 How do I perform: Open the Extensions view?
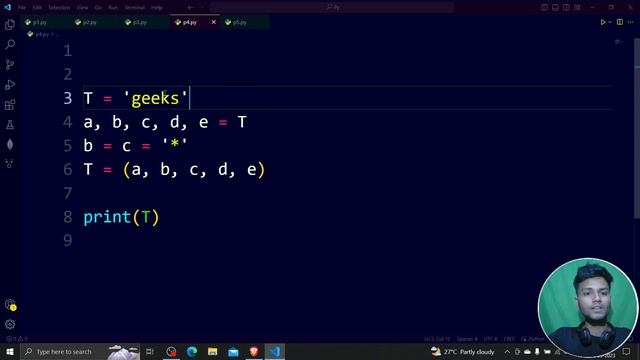[10, 104]
